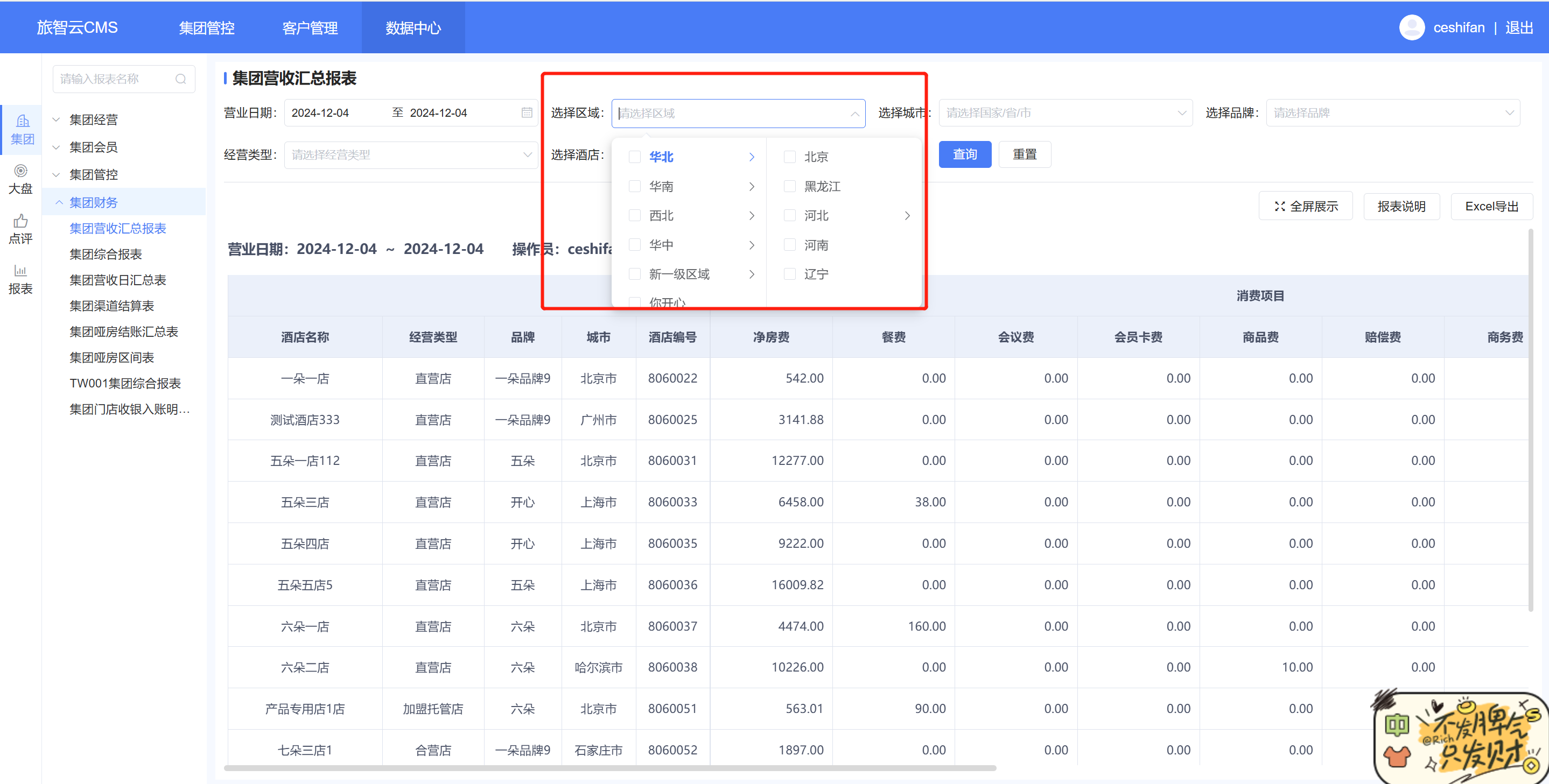Screen dimensions: 1549x784
Task: Check the 西北 region checkbox
Action: (634, 215)
